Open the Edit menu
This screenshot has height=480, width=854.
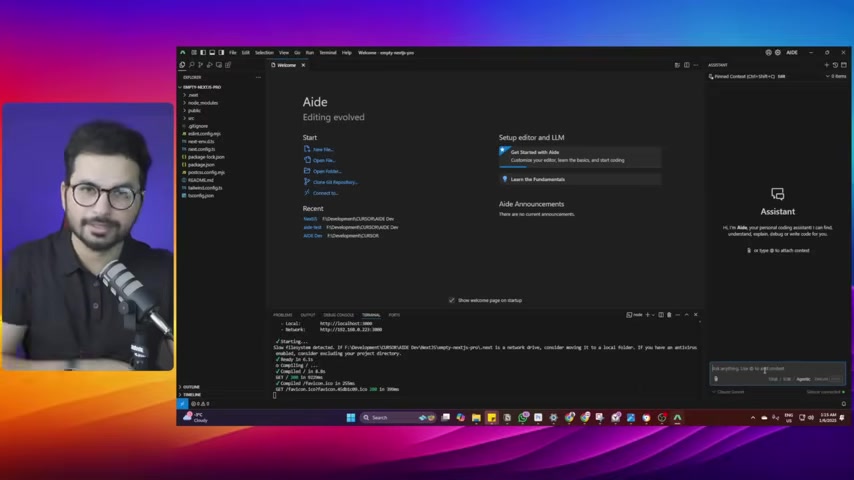pos(246,53)
